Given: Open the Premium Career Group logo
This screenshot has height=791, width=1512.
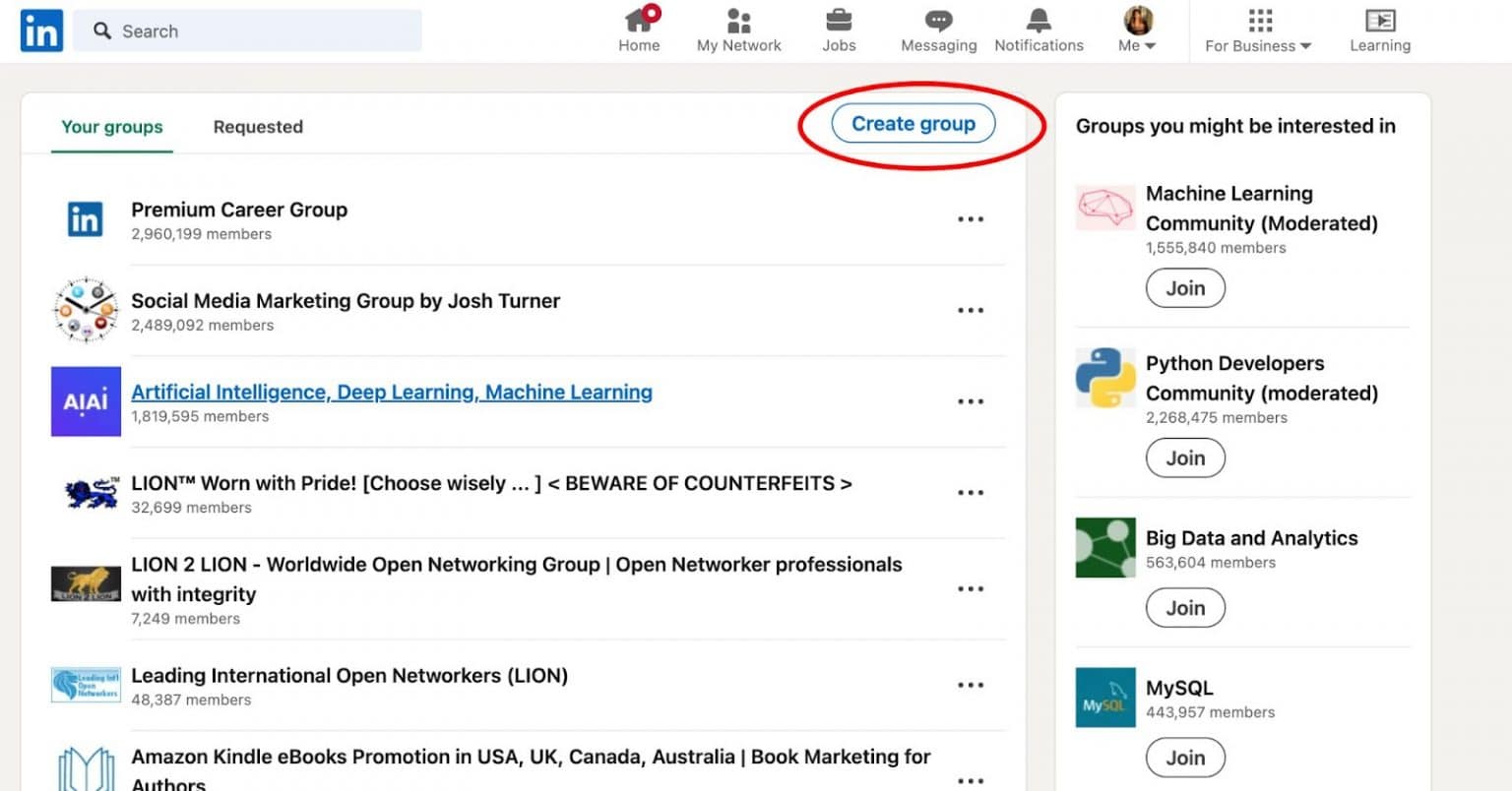Looking at the screenshot, I should tap(85, 218).
